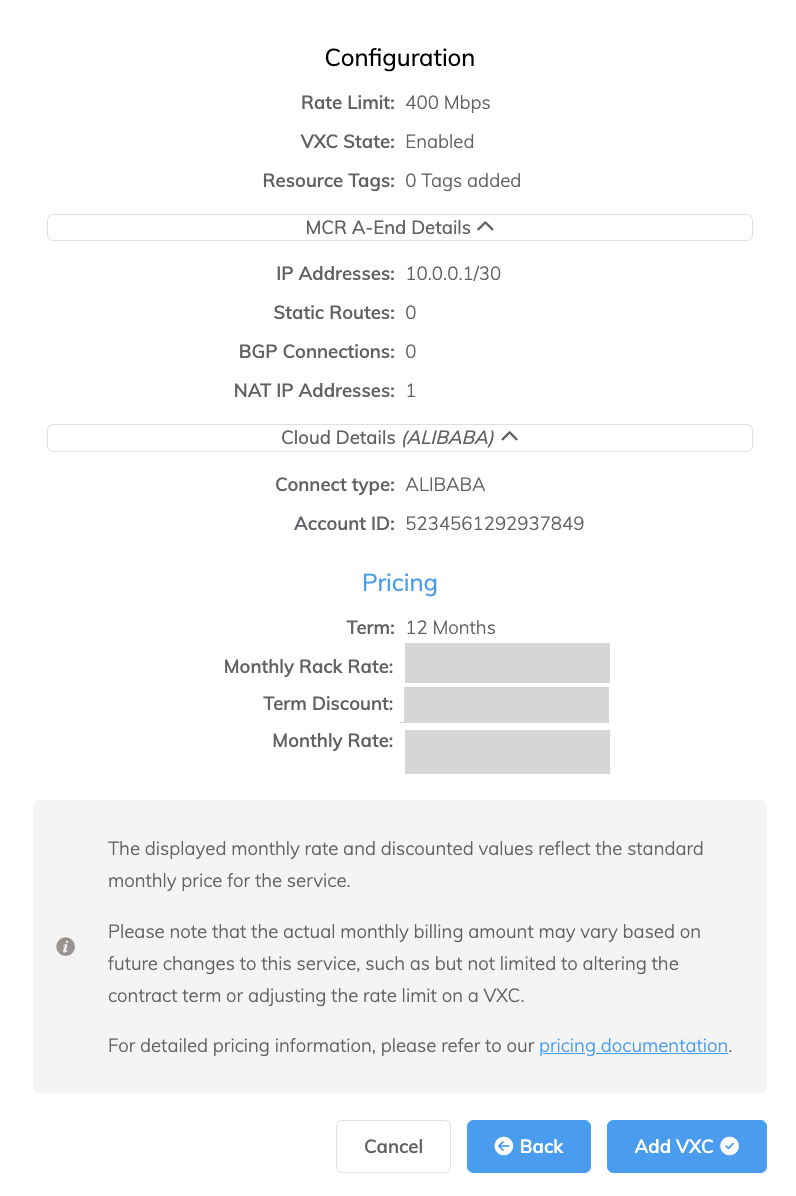
Task: Open the pricing documentation link
Action: (x=634, y=1045)
